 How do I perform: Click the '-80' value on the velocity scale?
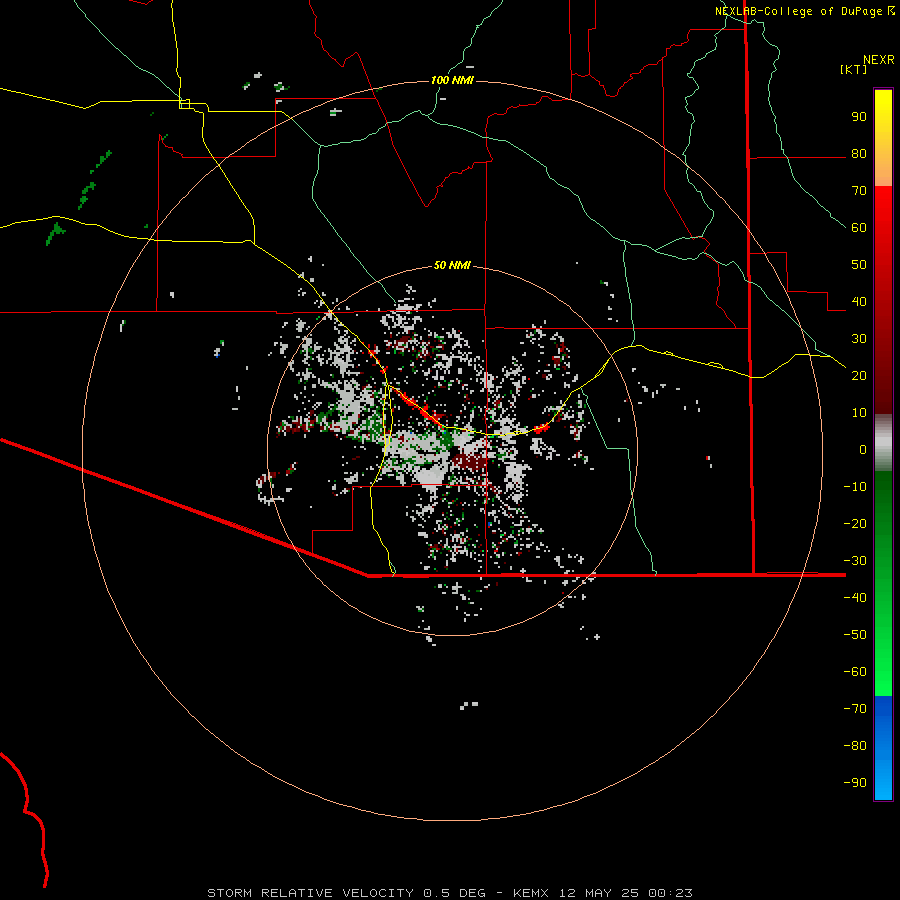click(x=855, y=746)
